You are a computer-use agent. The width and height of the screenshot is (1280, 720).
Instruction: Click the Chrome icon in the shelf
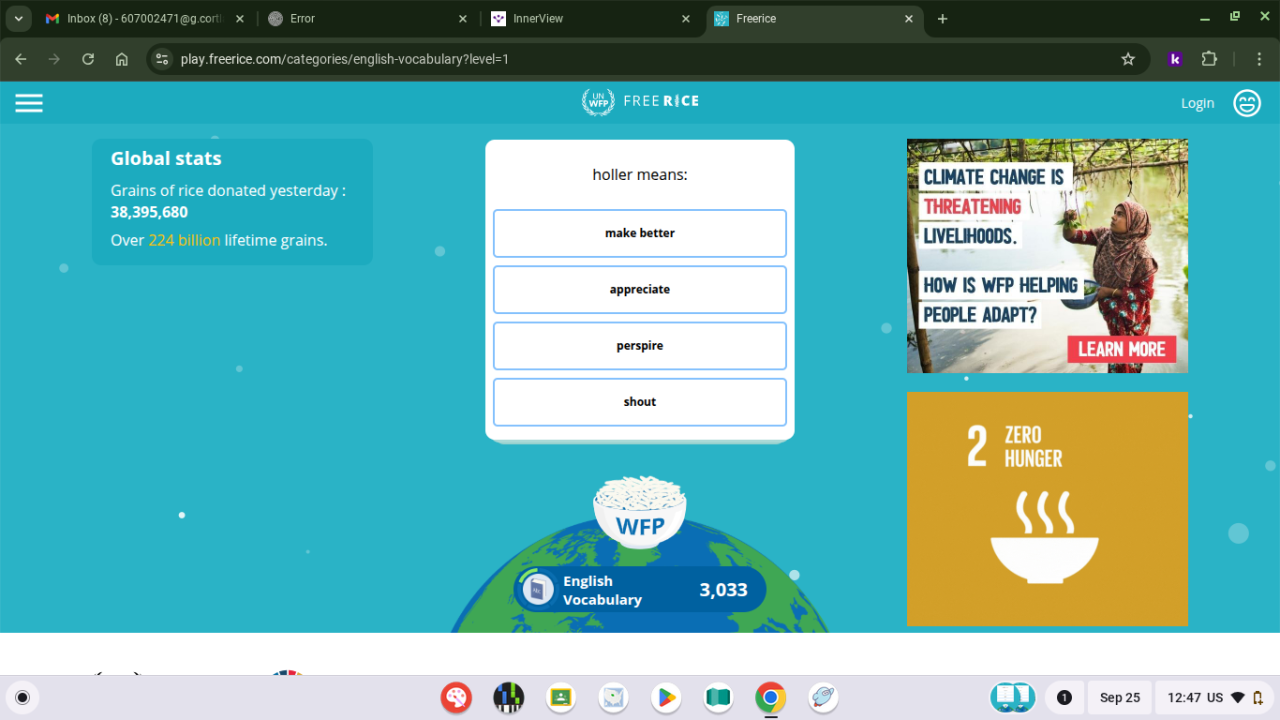pyautogui.click(x=770, y=697)
